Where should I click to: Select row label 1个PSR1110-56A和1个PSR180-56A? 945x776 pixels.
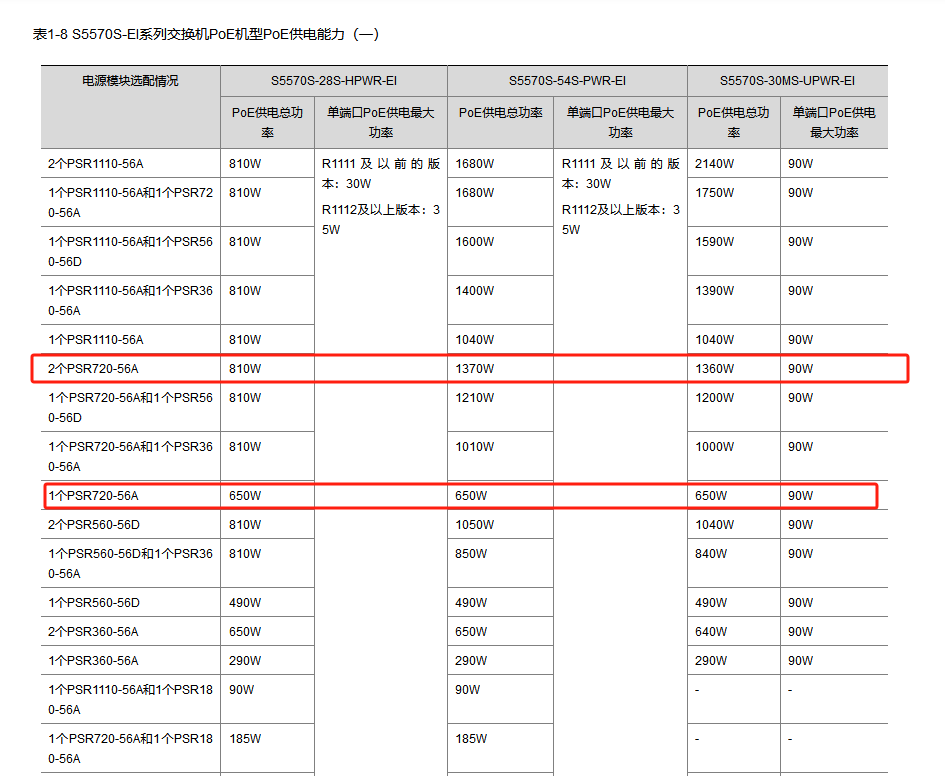(131, 699)
